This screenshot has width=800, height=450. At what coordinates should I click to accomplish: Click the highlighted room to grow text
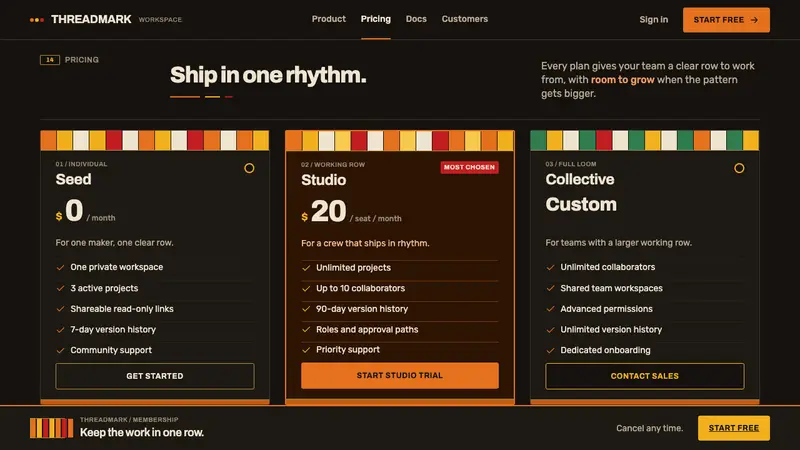[622, 80]
